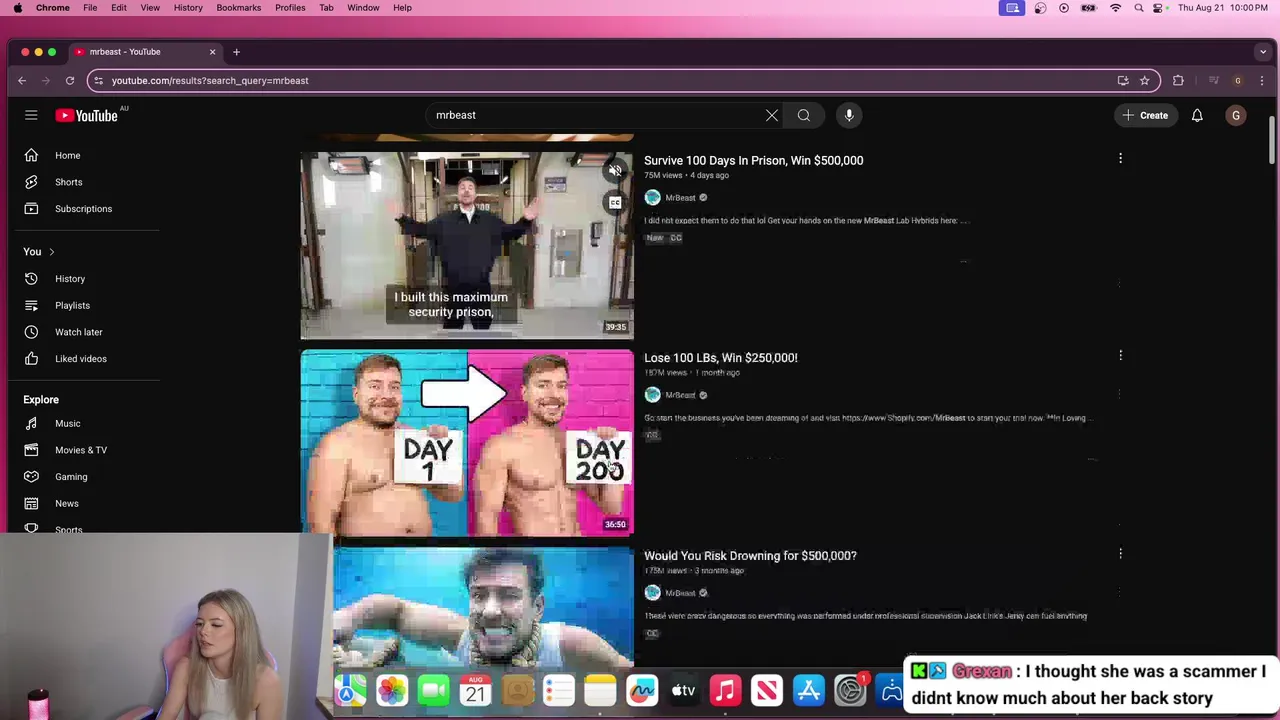
Task: Open the Chrome File menu
Action: [90, 8]
